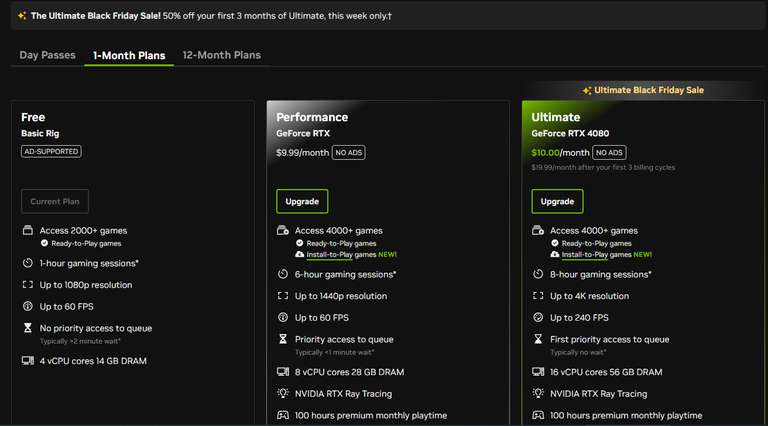Click the Performance plan heading
Screen dimensions: 768x426
pyautogui.click(x=312, y=118)
